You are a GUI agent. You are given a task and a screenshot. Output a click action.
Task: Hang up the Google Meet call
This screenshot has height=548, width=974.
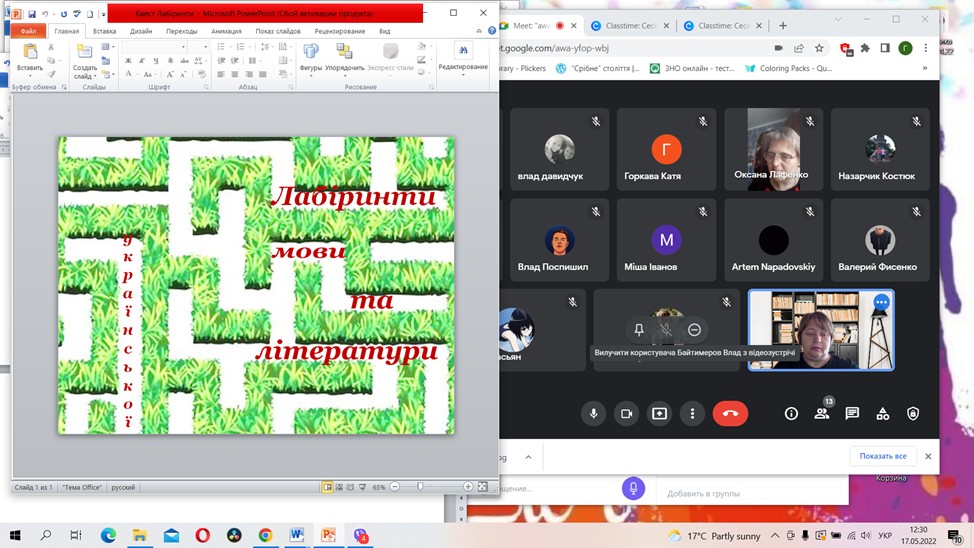tap(730, 413)
